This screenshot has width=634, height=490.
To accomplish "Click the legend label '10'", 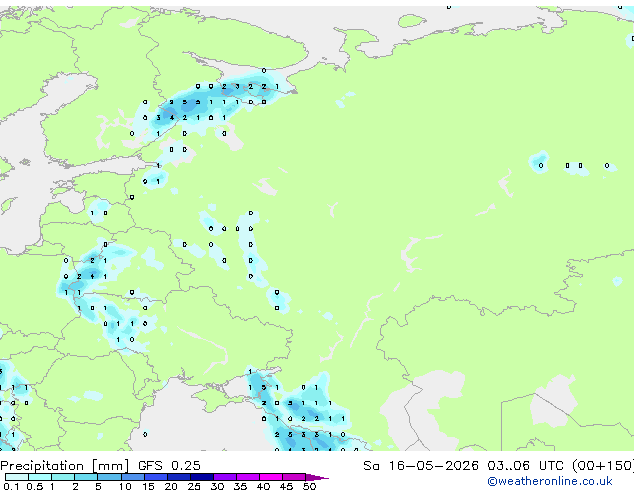I will [x=125, y=486].
